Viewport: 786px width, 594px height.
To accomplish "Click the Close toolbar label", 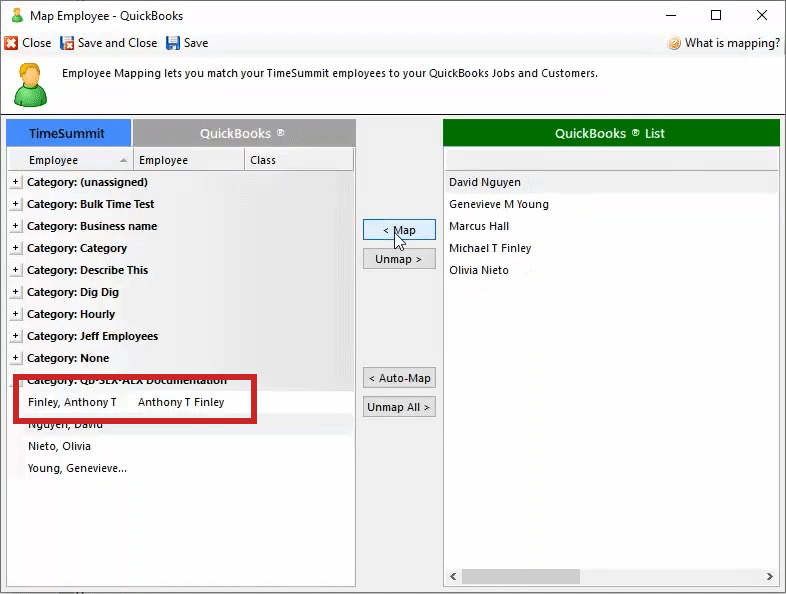I will [37, 43].
